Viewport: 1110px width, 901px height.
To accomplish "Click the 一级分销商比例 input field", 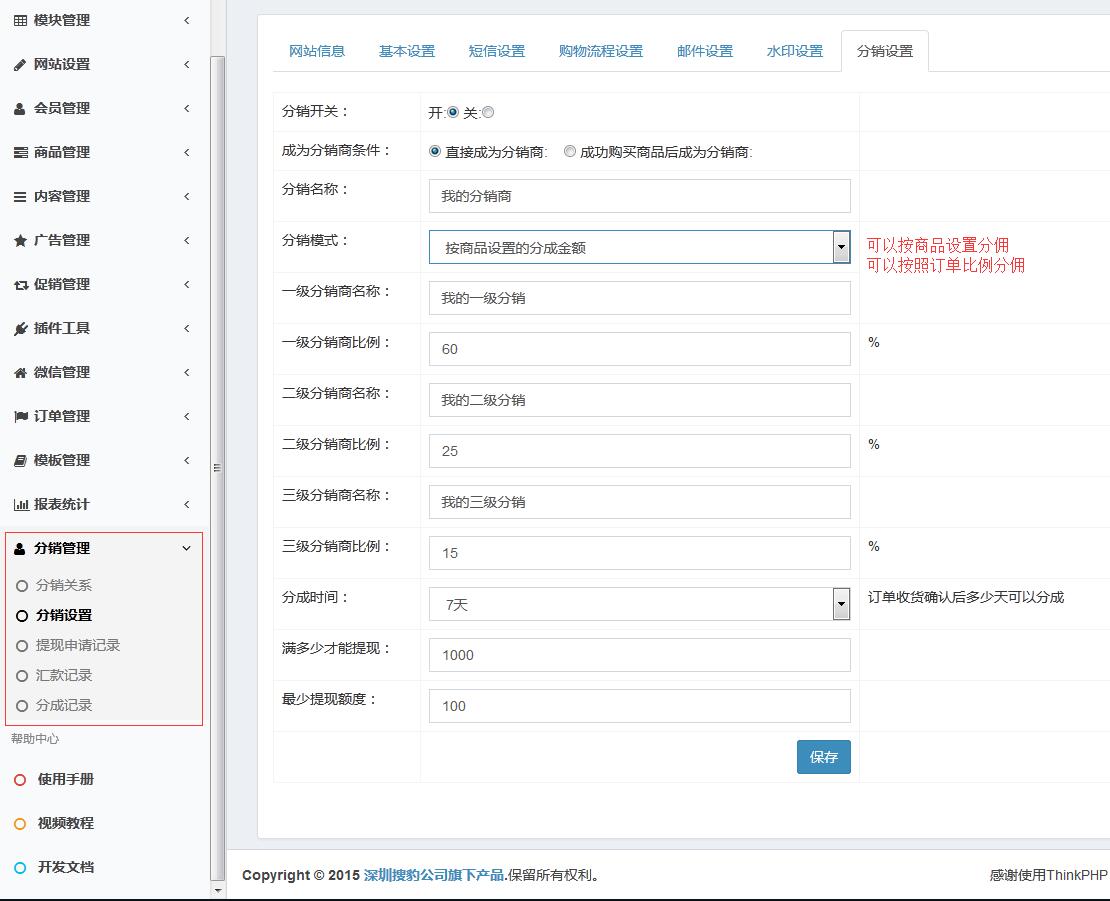I will click(x=639, y=349).
